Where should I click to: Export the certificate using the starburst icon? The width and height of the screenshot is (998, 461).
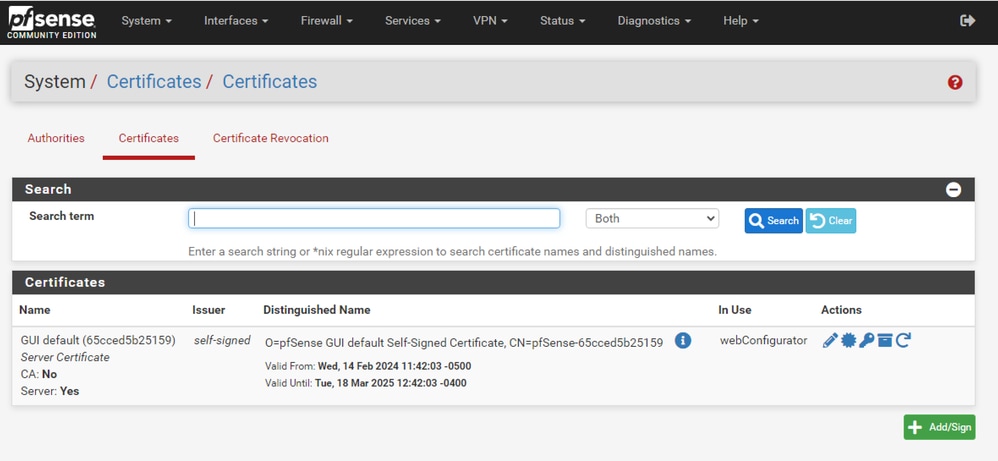[x=848, y=341]
